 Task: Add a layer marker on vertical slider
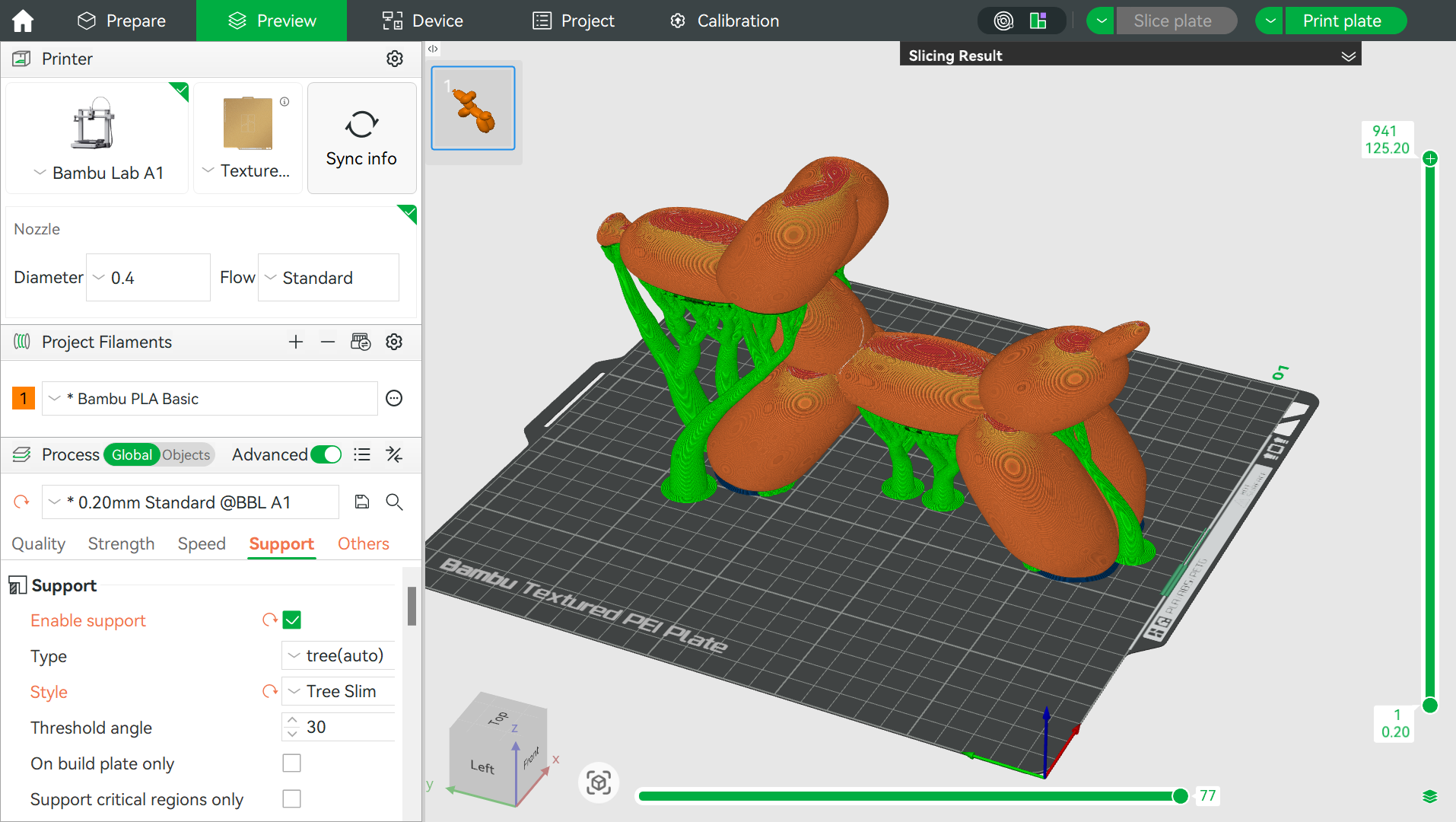tap(1430, 158)
